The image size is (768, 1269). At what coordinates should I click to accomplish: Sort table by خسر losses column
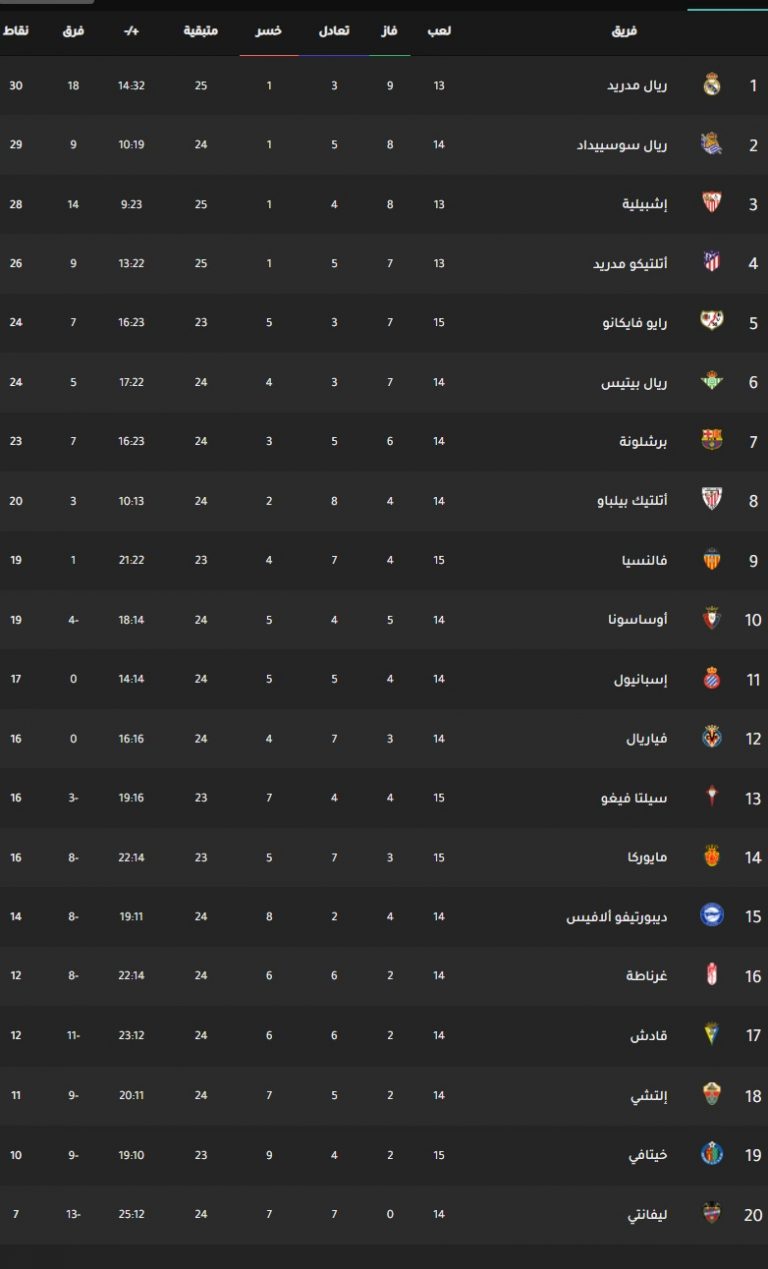(x=268, y=31)
